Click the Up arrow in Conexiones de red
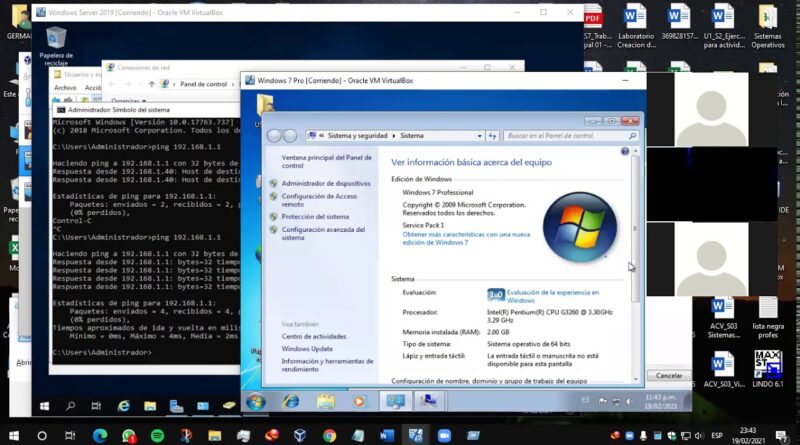This screenshot has width=800, height=445. click(x=152, y=84)
